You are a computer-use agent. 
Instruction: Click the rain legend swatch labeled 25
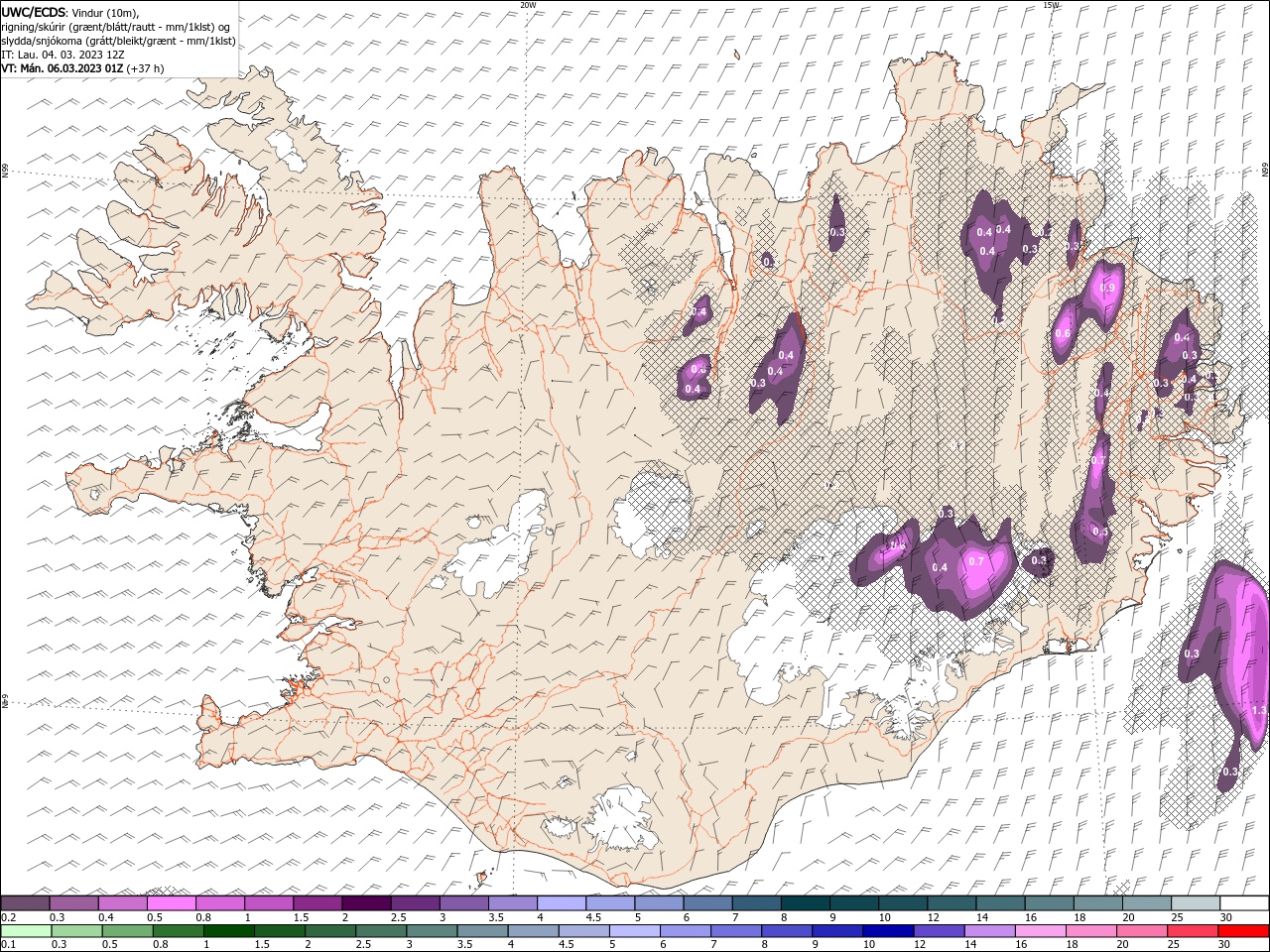[1192, 931]
